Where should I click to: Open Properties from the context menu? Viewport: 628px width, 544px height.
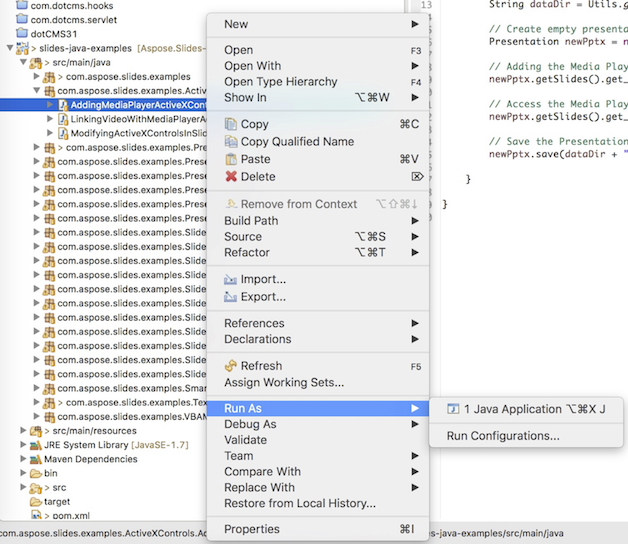click(318, 529)
